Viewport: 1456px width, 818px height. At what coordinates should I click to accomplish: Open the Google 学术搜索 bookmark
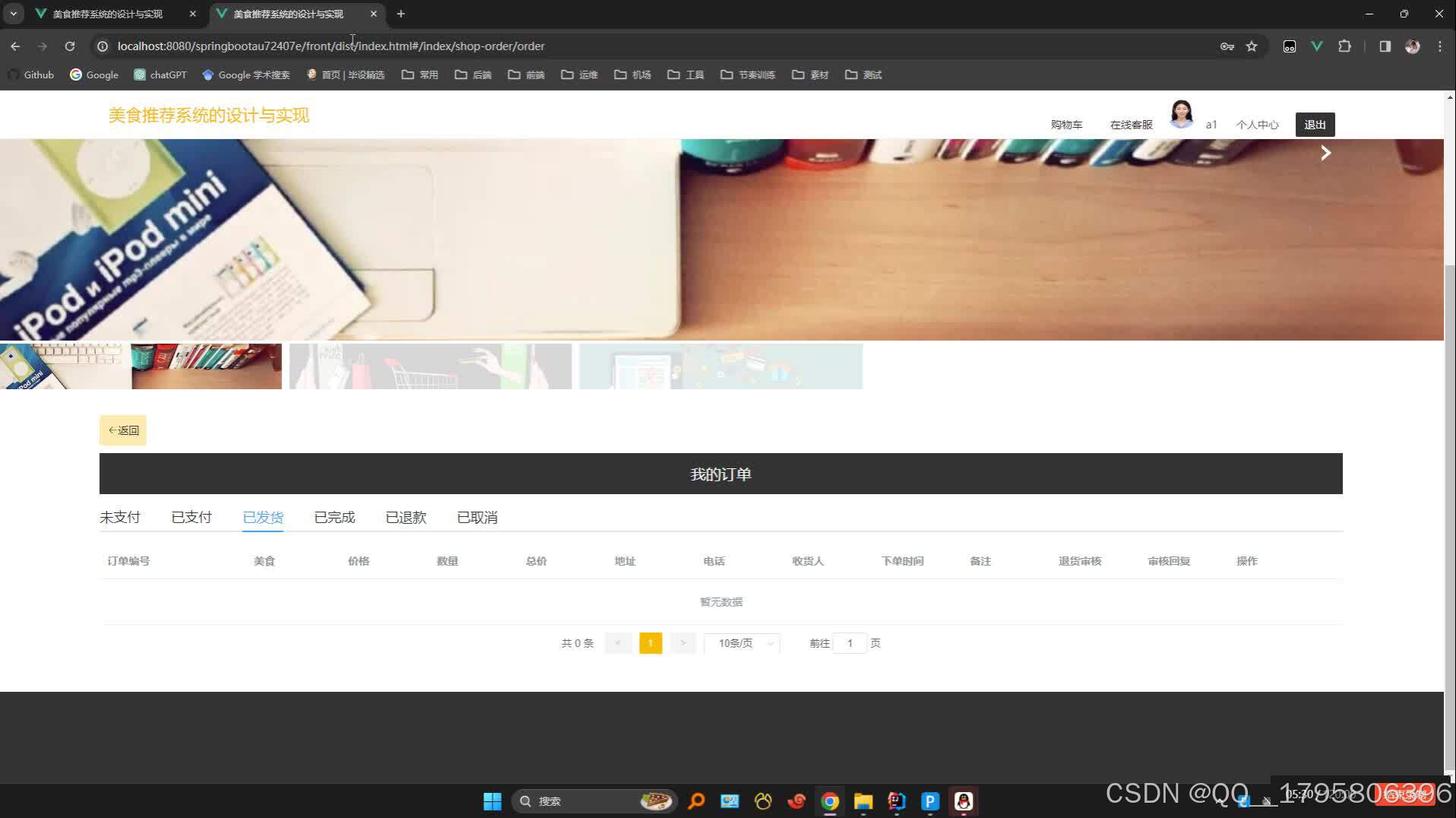[246, 75]
